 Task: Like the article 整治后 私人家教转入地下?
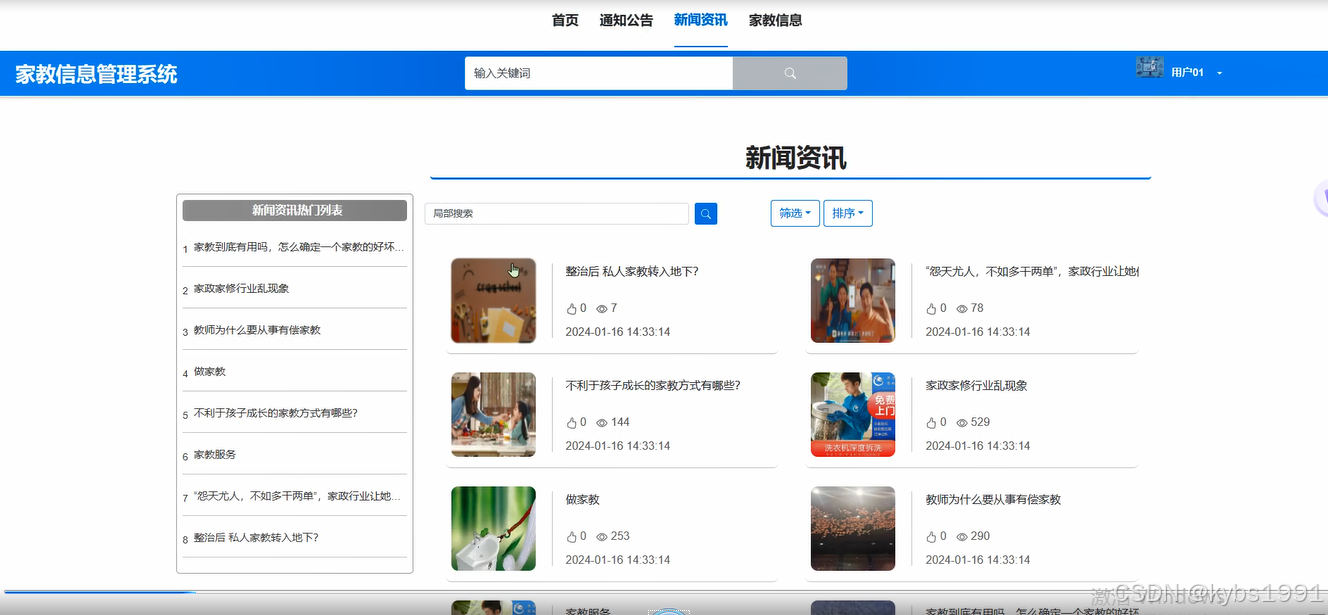click(572, 308)
